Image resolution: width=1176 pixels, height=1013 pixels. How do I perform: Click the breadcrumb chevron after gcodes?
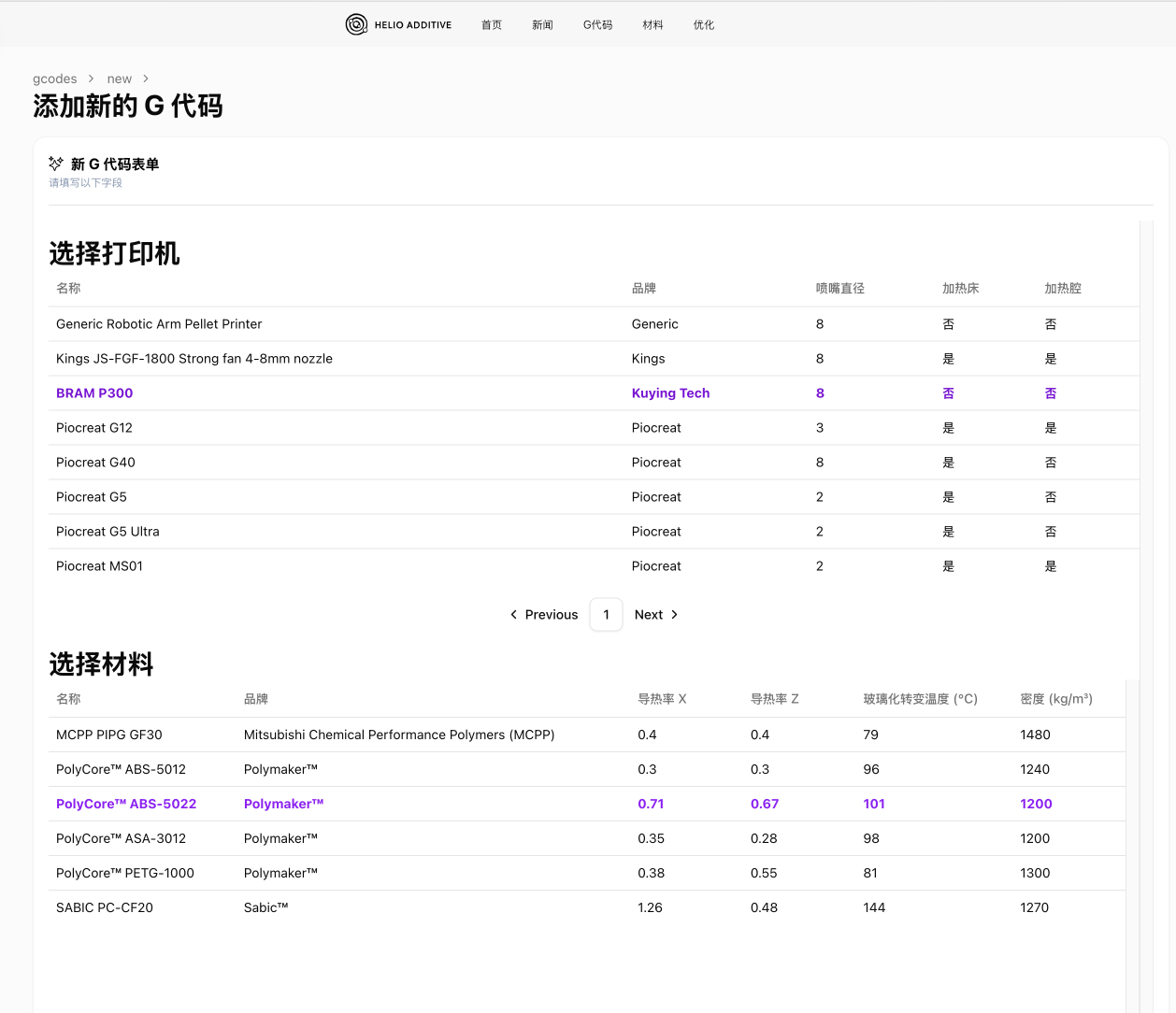92,78
